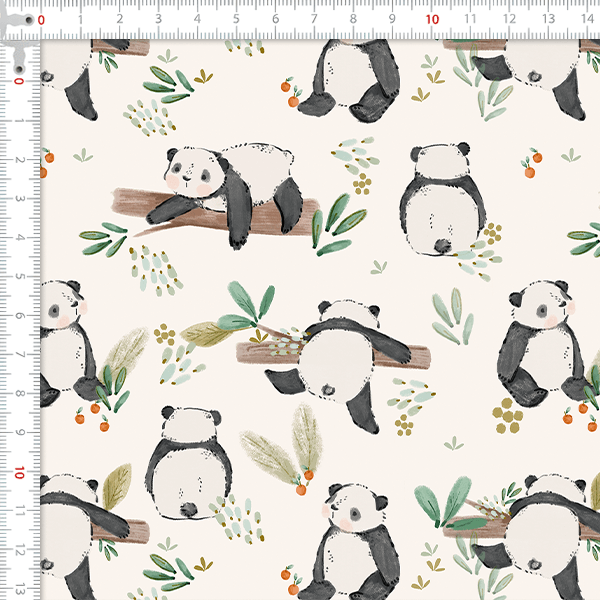600x600 pixels.
Task: Select the seated panda on the right edge
Action: pos(541,342)
